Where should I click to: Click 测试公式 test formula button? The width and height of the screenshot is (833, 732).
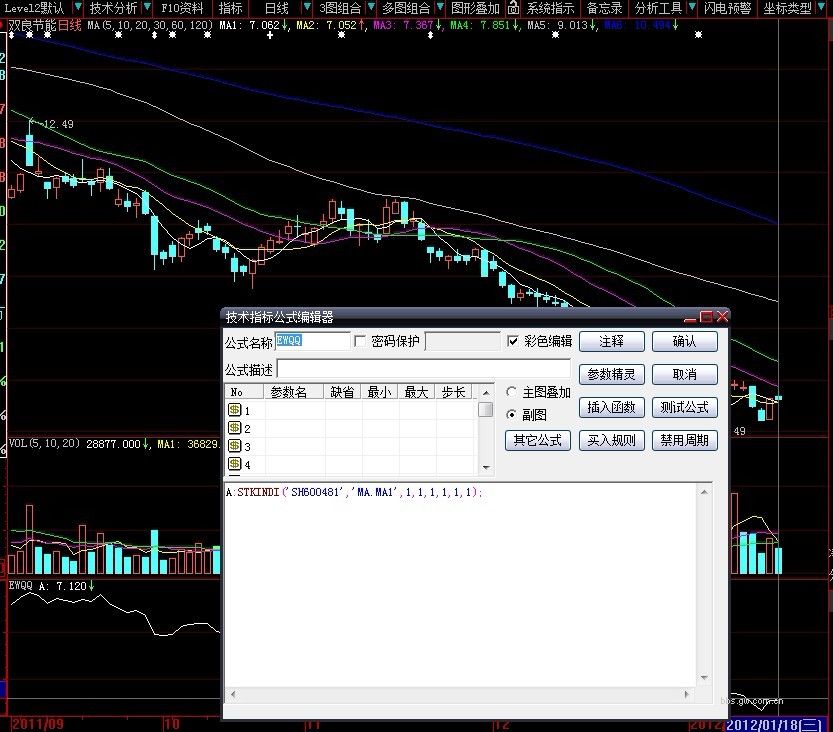(x=685, y=408)
